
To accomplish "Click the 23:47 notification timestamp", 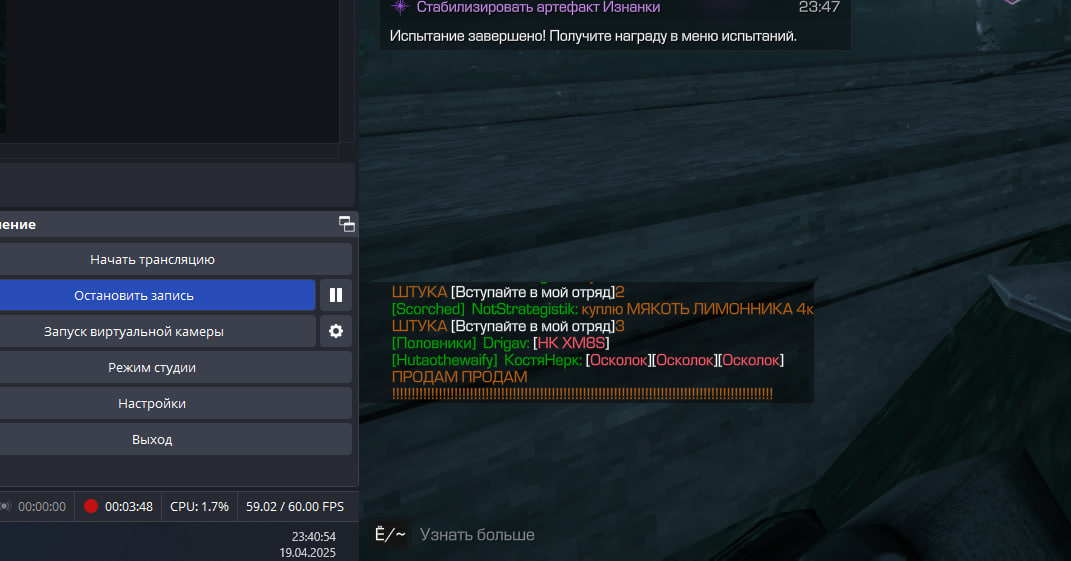I will click(x=819, y=8).
